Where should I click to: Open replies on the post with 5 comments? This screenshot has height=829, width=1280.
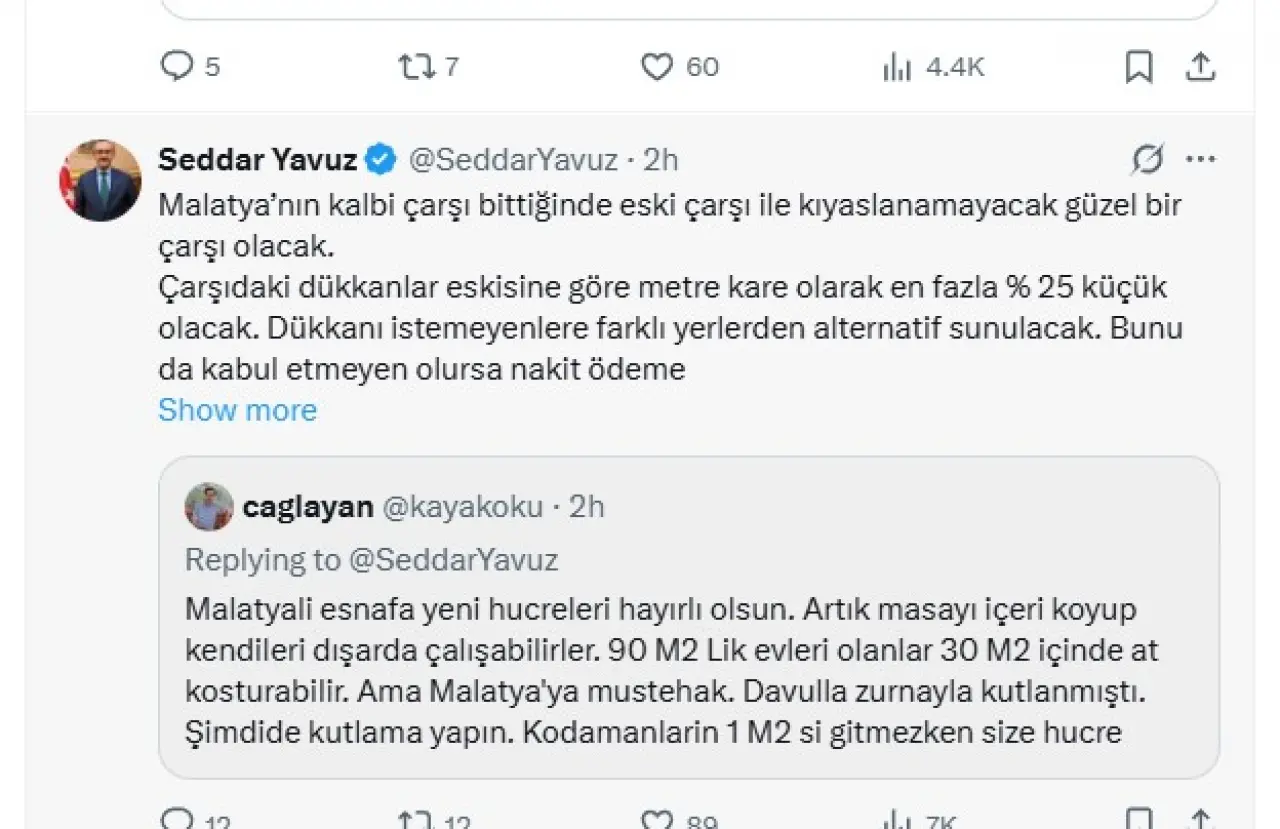[x=190, y=67]
